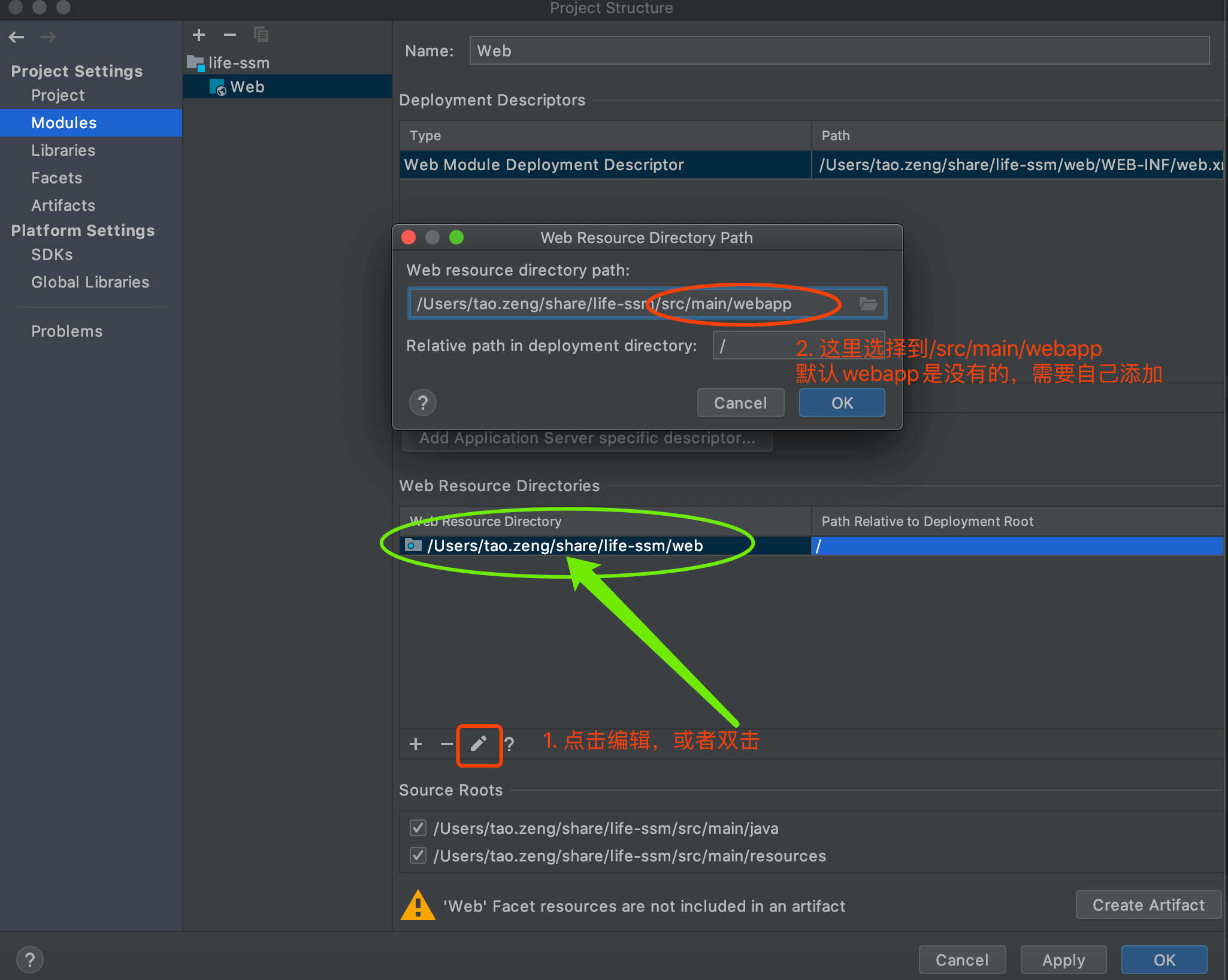Switch to Artifacts settings section
This screenshot has height=980, width=1228.
click(63, 205)
